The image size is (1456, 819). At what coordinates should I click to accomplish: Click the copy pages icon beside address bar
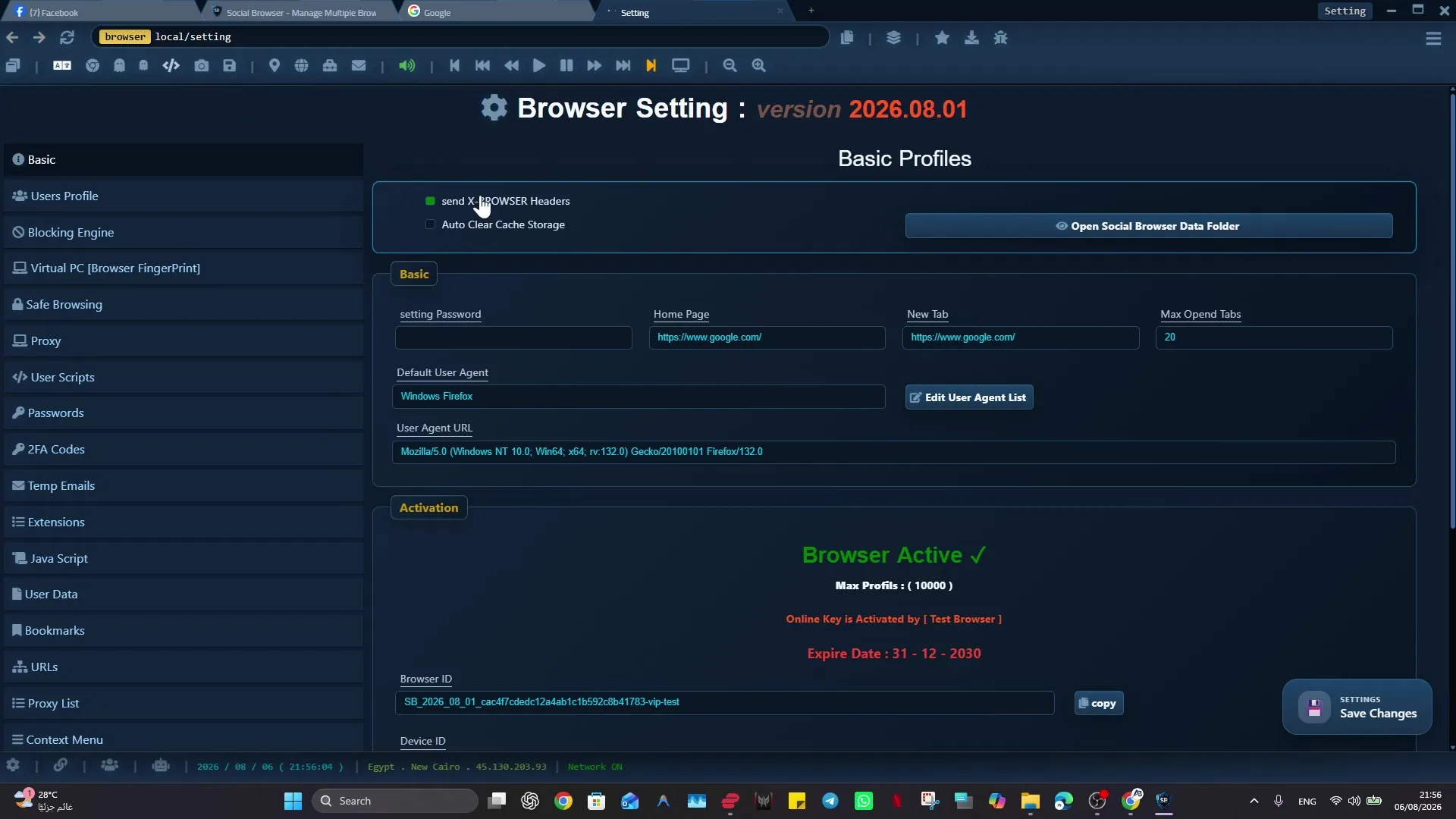[847, 38]
